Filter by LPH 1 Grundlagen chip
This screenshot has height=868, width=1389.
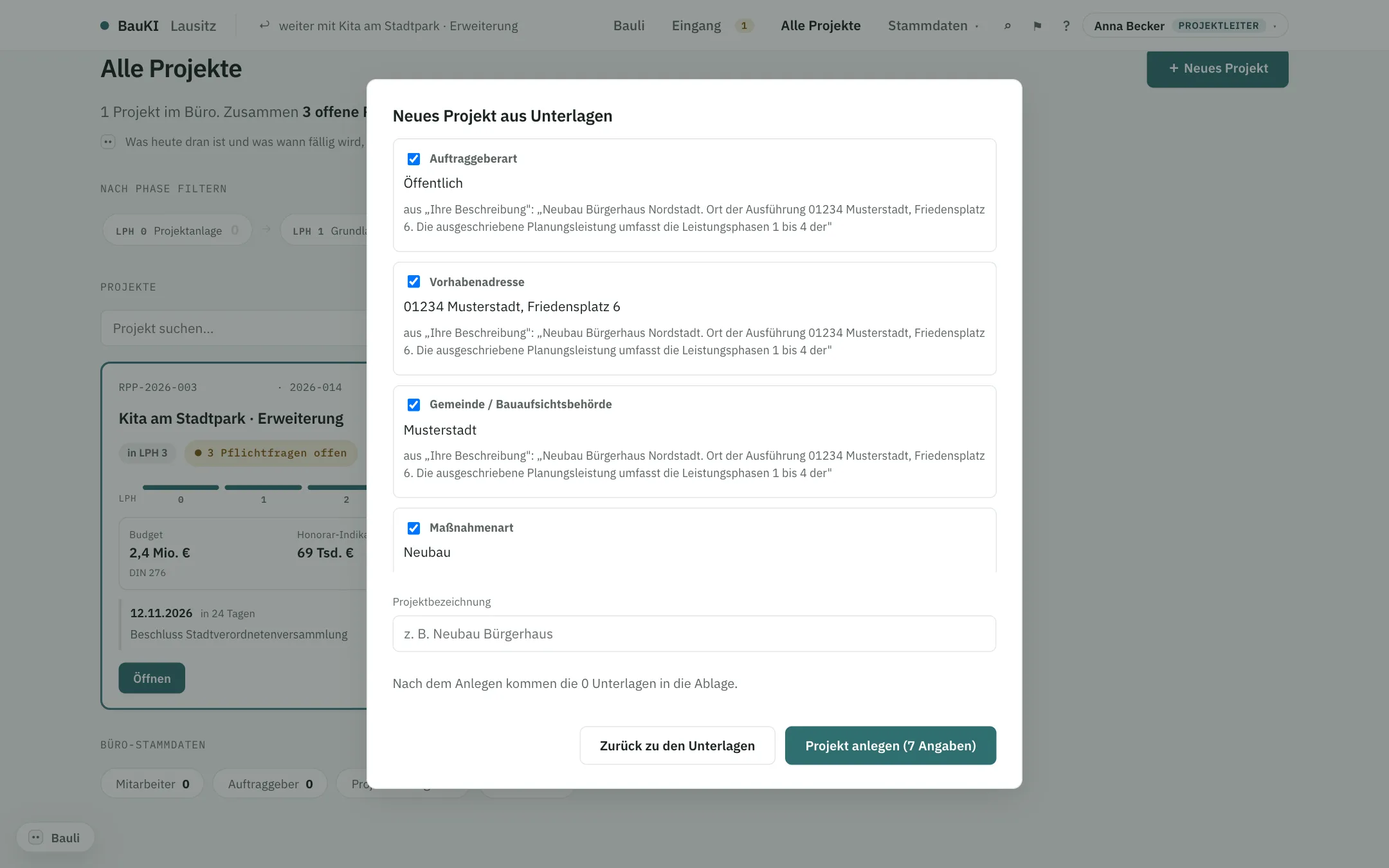pyautogui.click(x=324, y=230)
